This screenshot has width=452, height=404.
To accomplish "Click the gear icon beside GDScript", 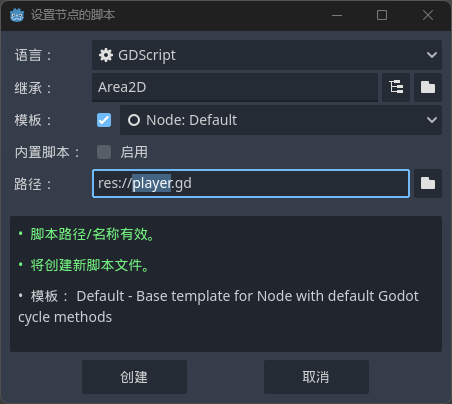I will [x=106, y=55].
